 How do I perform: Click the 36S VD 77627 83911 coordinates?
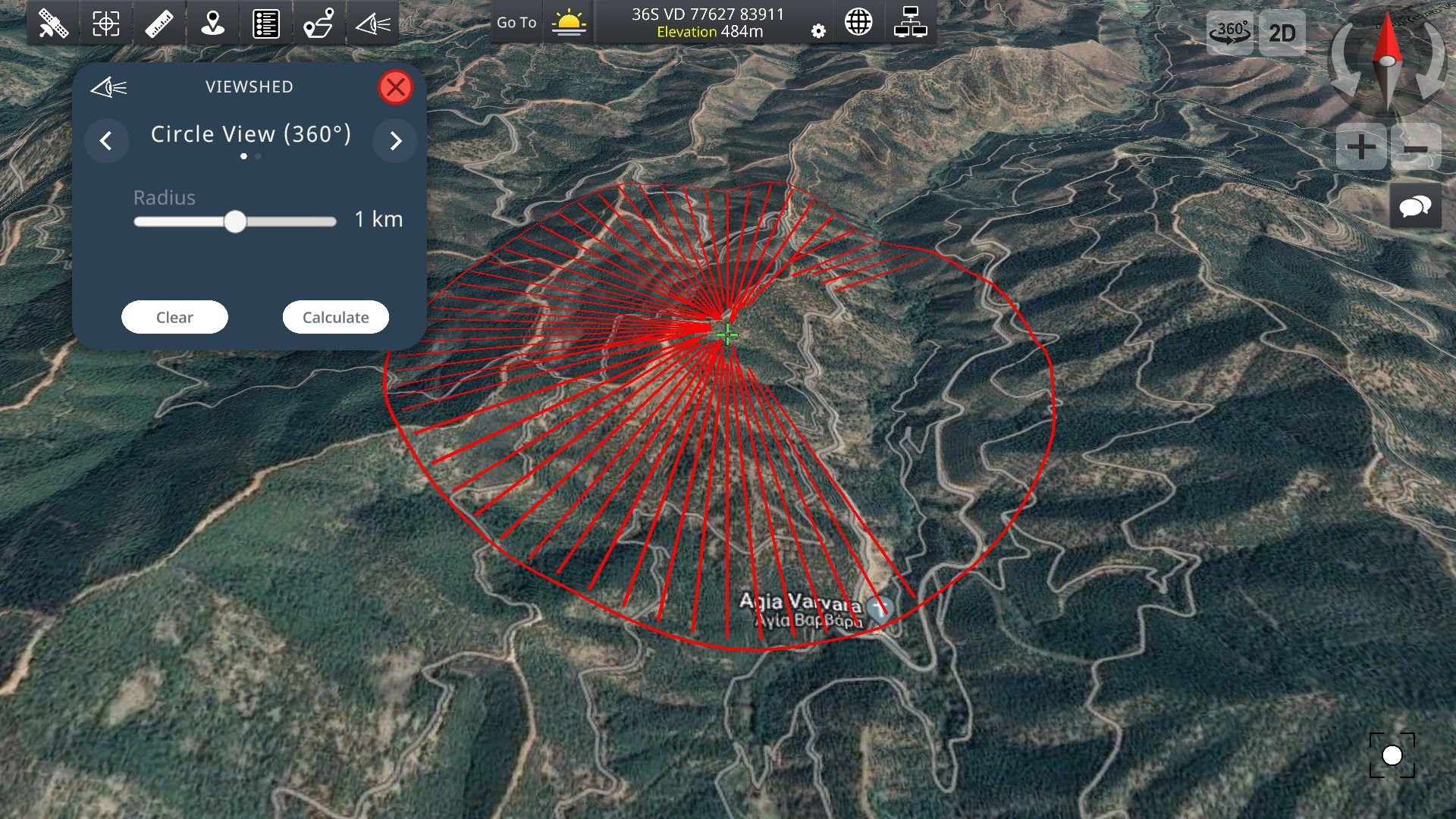708,14
